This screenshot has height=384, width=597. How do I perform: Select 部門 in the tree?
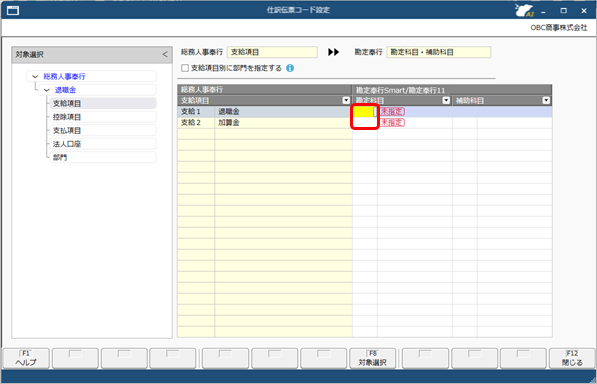[x=103, y=157]
